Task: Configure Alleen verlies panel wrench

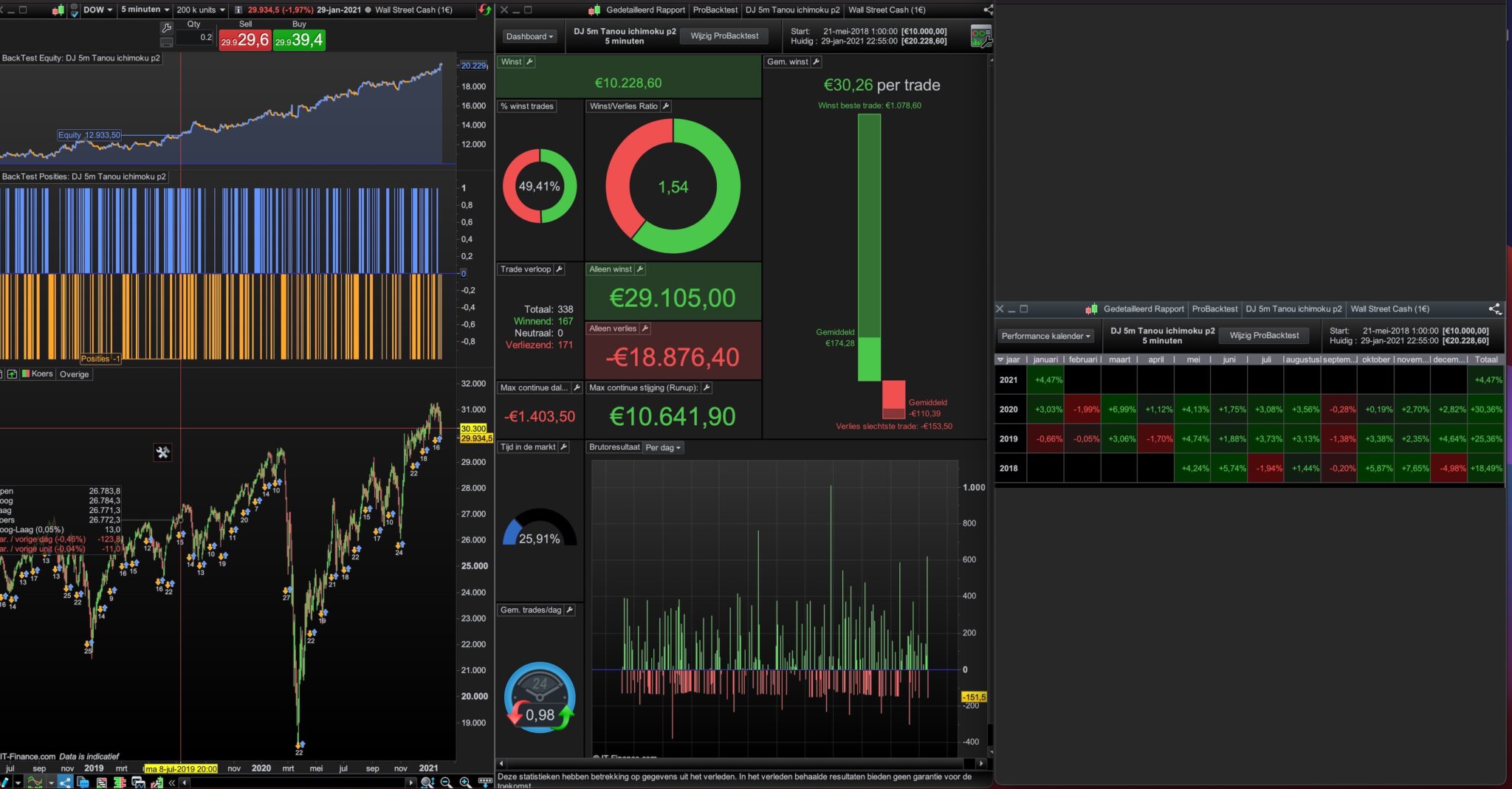Action: click(x=645, y=328)
